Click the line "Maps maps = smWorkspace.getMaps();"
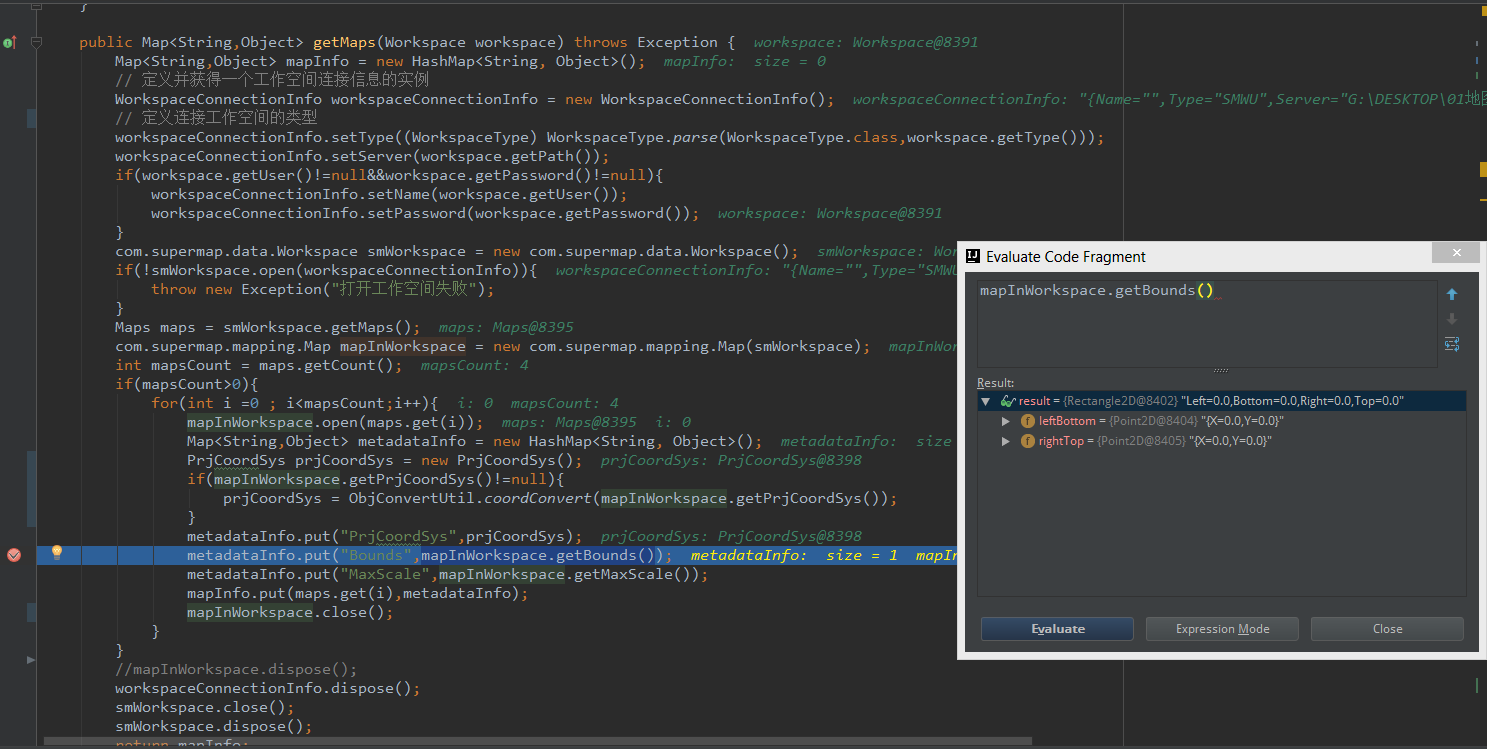 tap(268, 327)
